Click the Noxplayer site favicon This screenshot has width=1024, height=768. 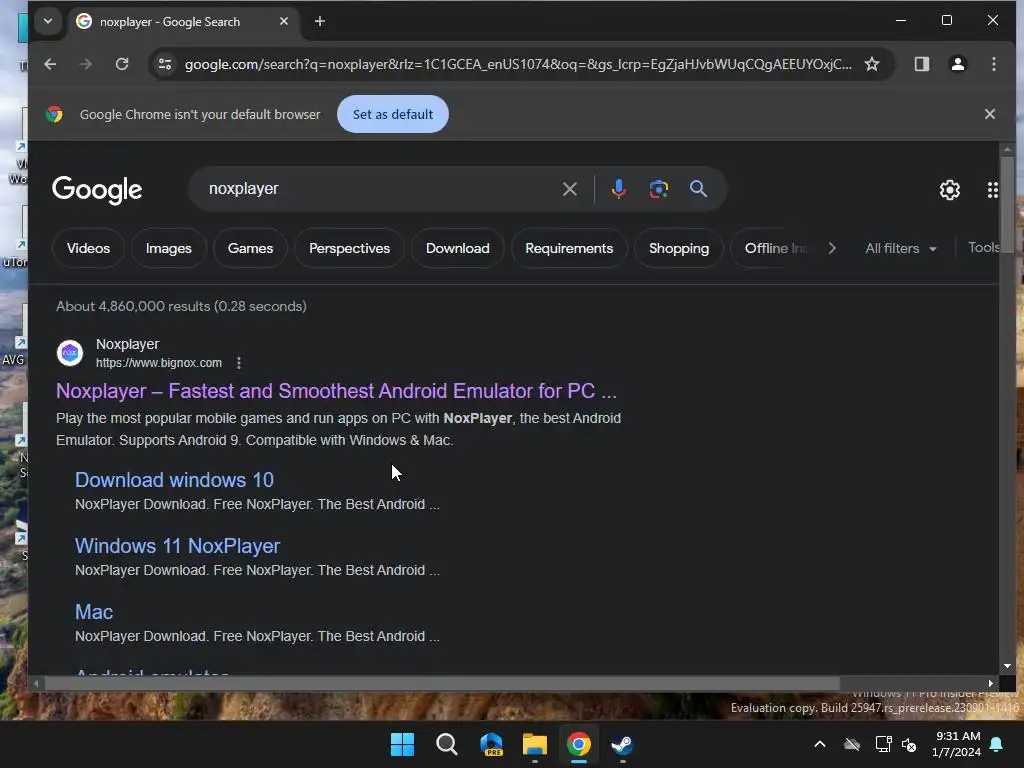70,353
